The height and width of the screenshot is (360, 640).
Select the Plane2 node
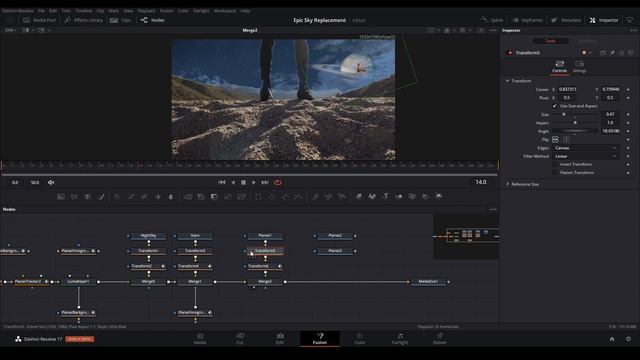click(335, 236)
